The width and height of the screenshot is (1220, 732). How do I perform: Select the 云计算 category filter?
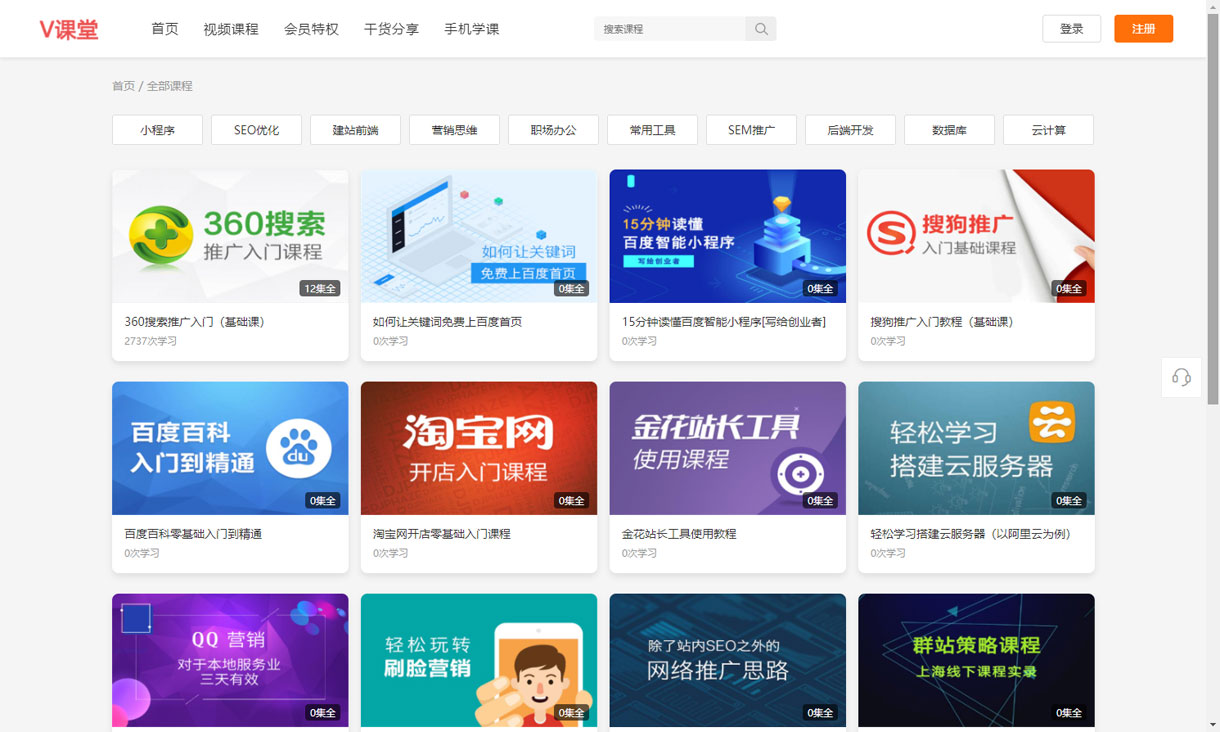pos(1048,130)
